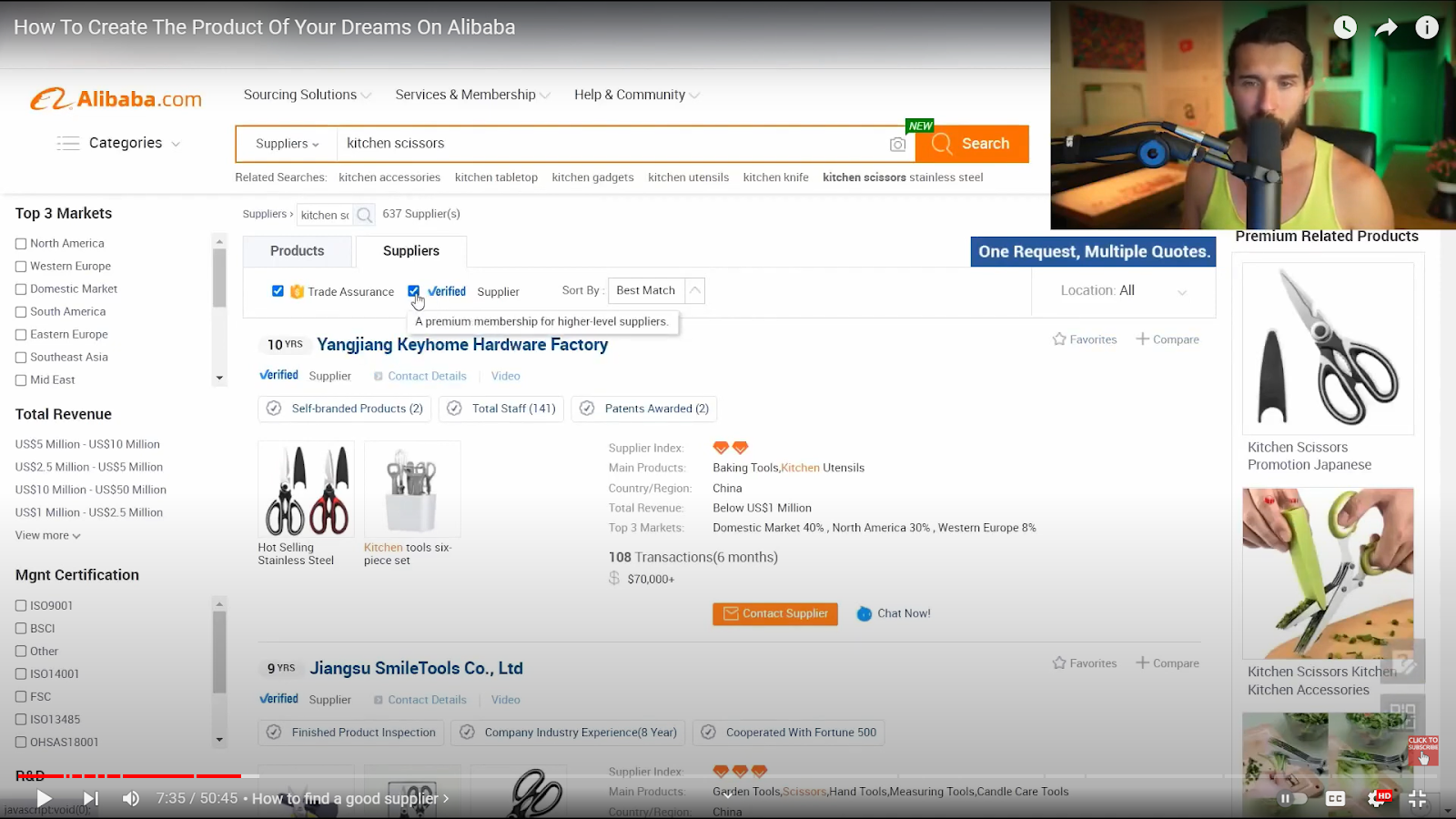Viewport: 1456px width, 819px height.
Task: Click Chat Now icon for Yangjiang Keyhome
Action: click(864, 614)
